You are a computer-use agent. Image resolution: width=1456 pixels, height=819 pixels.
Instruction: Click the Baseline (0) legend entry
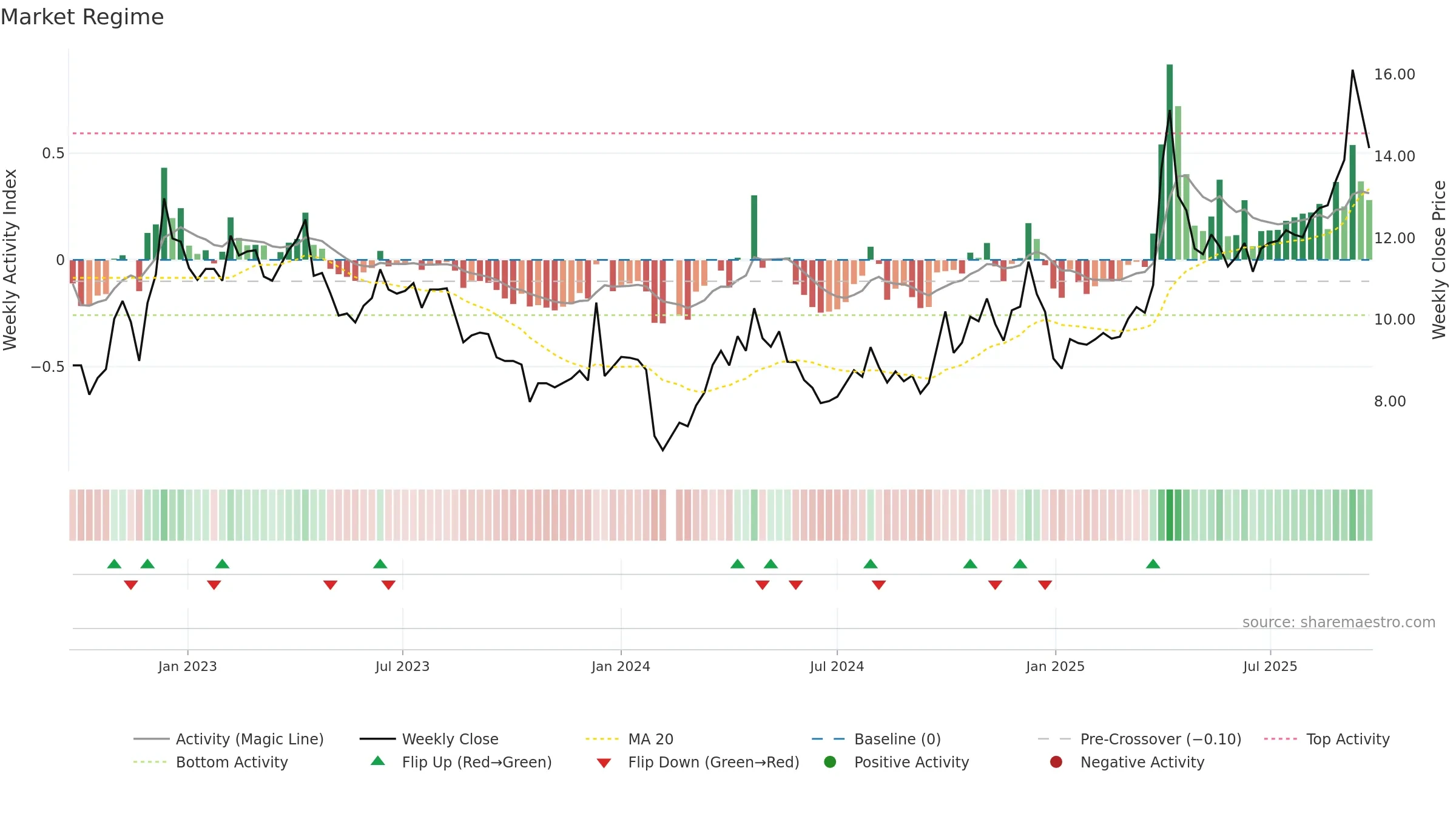[876, 739]
